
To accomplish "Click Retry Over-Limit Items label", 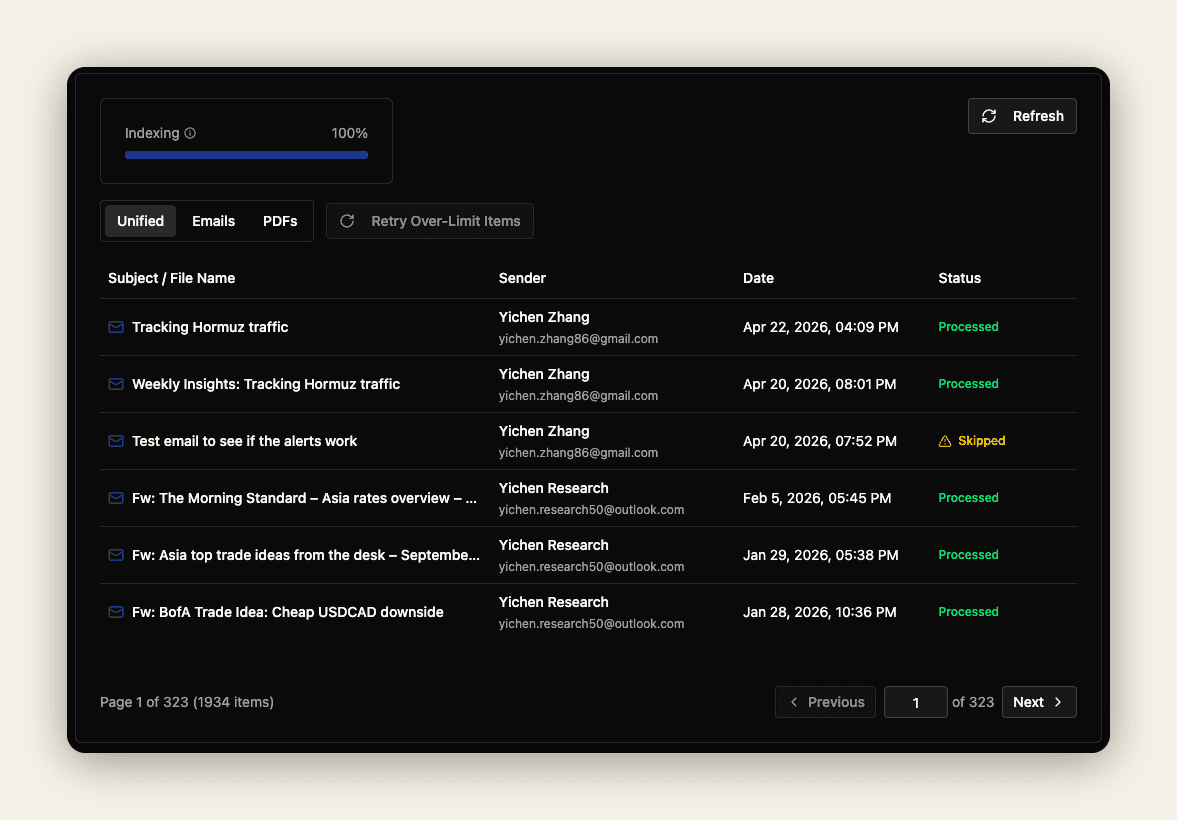I will pyautogui.click(x=445, y=221).
